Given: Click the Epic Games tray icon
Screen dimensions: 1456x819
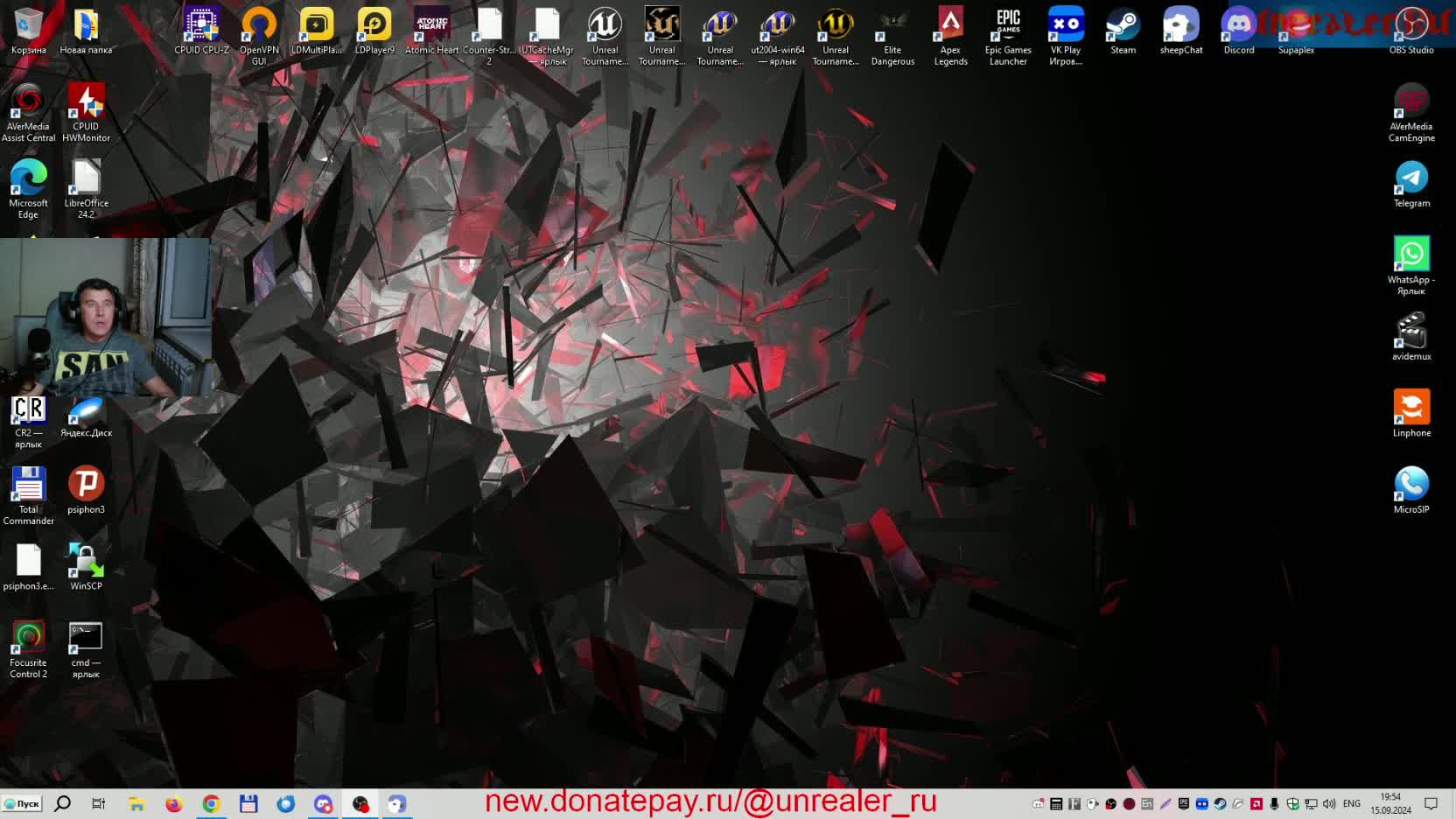Looking at the screenshot, I should tap(1183, 803).
